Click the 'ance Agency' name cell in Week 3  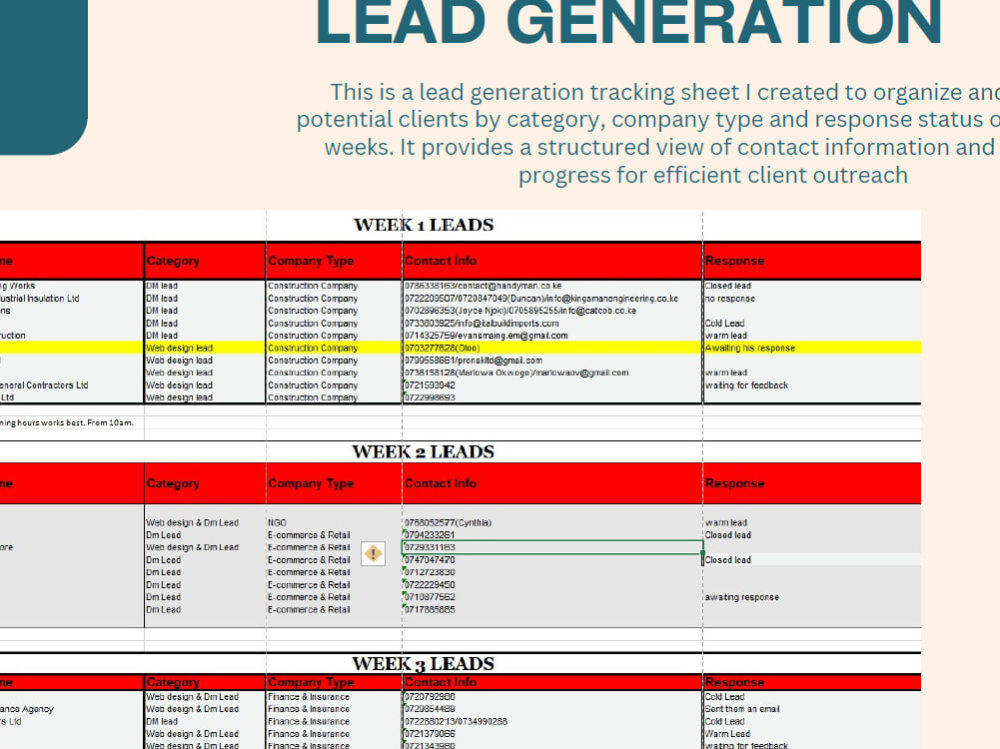[71, 709]
